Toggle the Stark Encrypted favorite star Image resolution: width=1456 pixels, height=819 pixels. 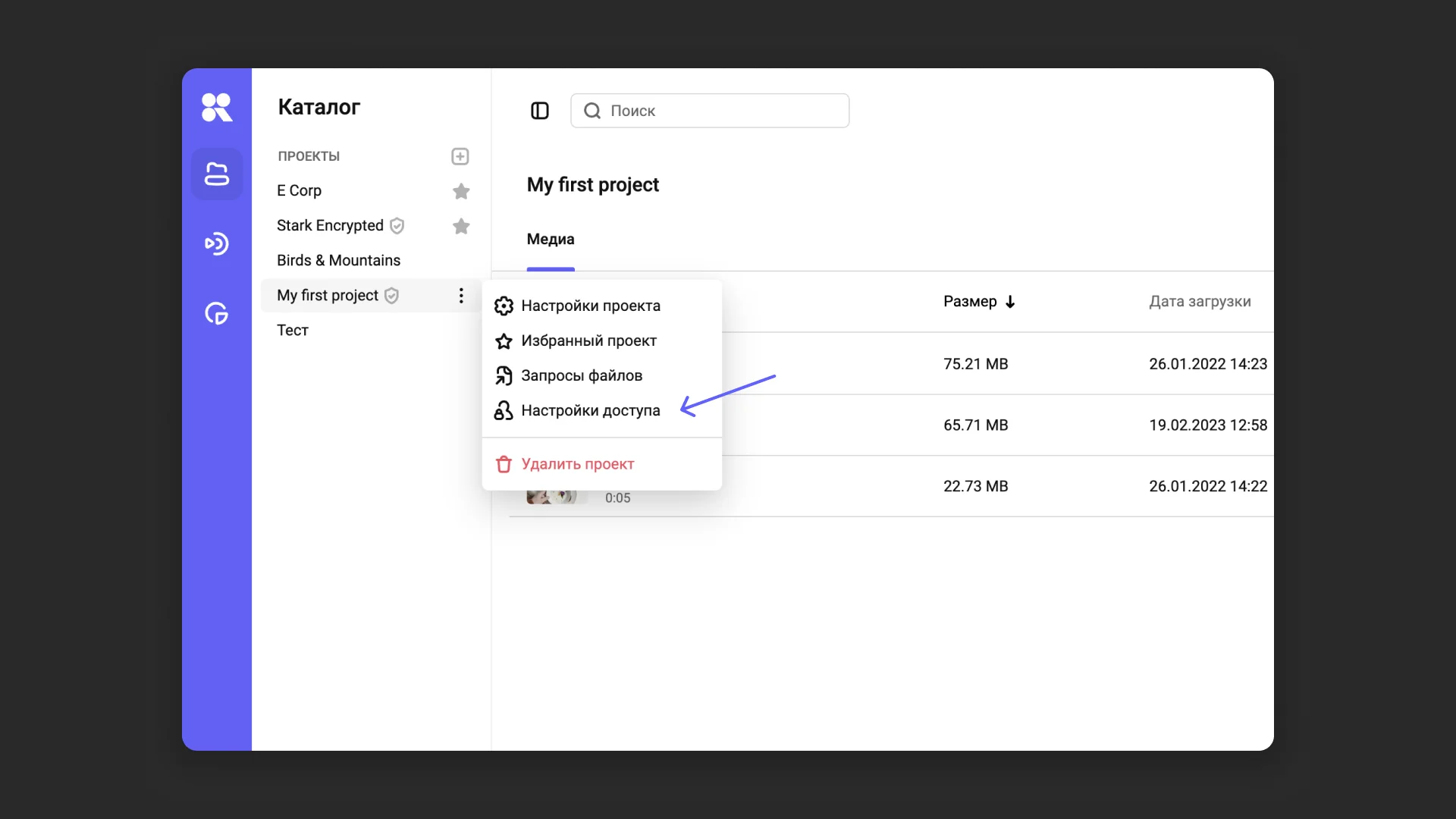pos(461,226)
